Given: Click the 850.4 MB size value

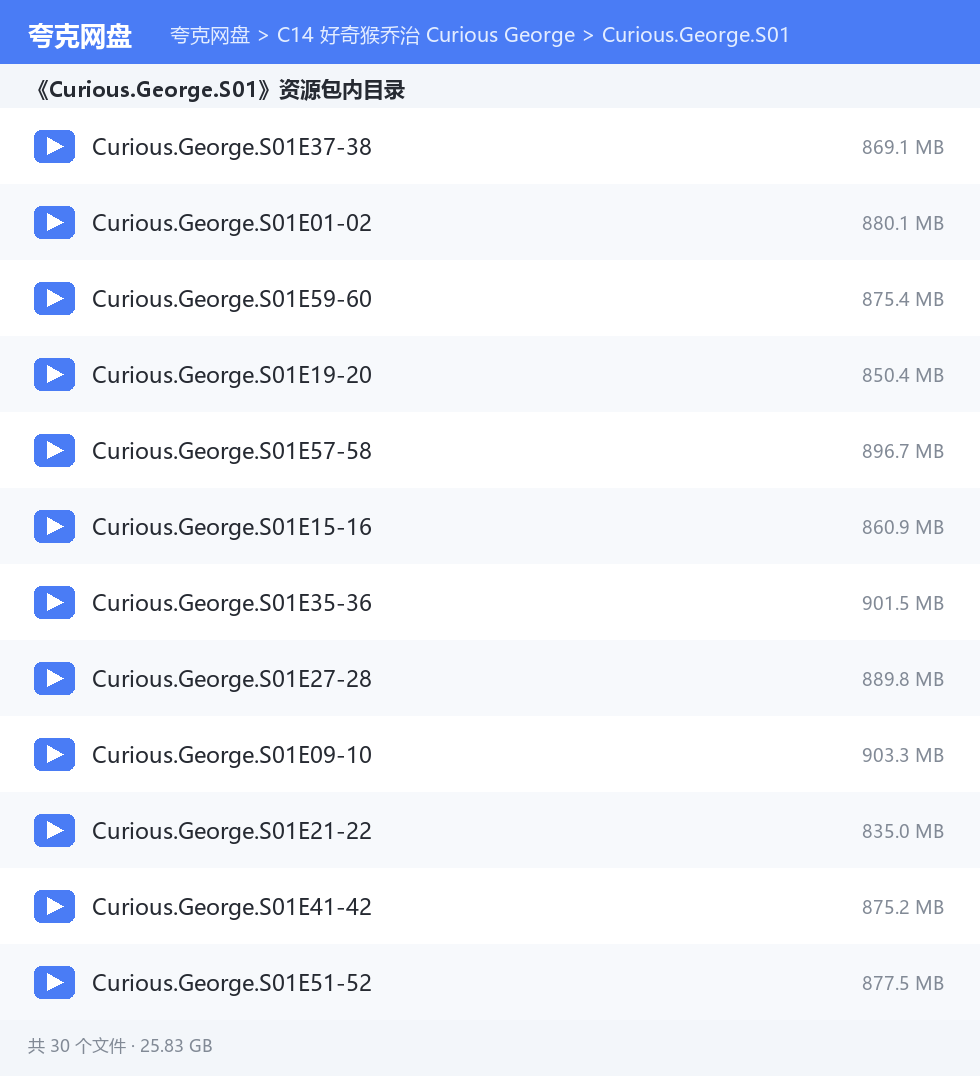Looking at the screenshot, I should (x=902, y=375).
